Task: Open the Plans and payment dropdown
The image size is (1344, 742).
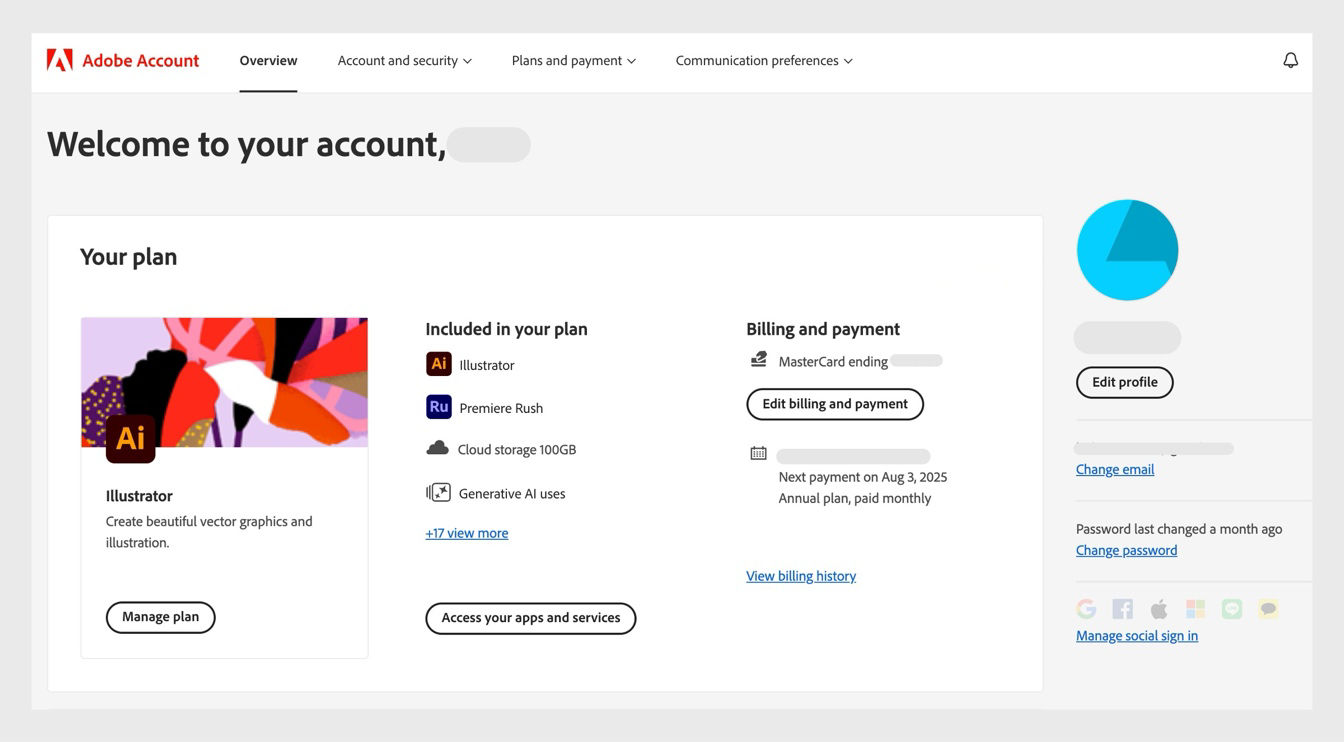Action: click(573, 60)
